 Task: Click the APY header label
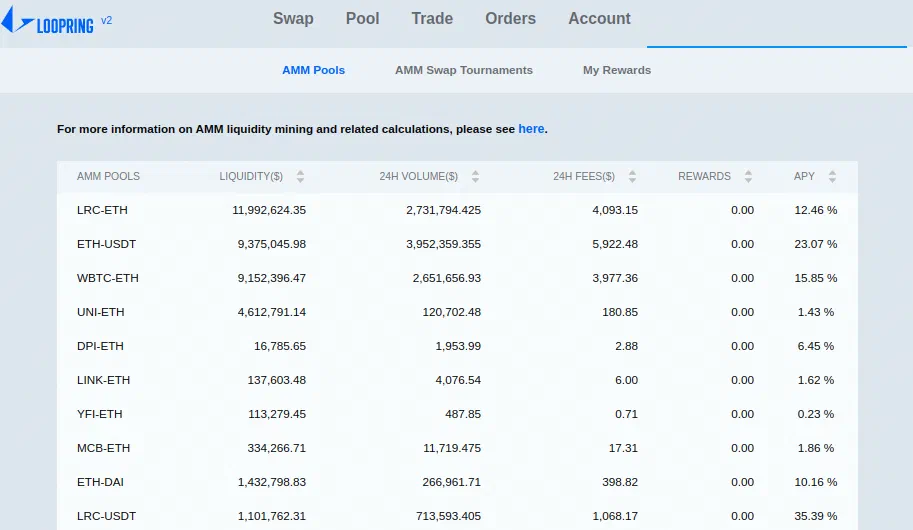point(804,176)
